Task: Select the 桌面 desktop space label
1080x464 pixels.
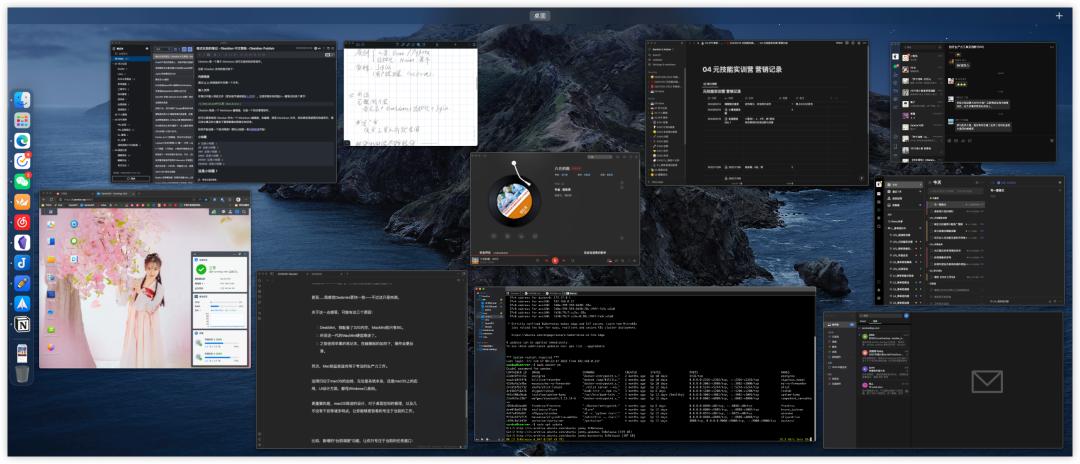Action: pos(540,16)
